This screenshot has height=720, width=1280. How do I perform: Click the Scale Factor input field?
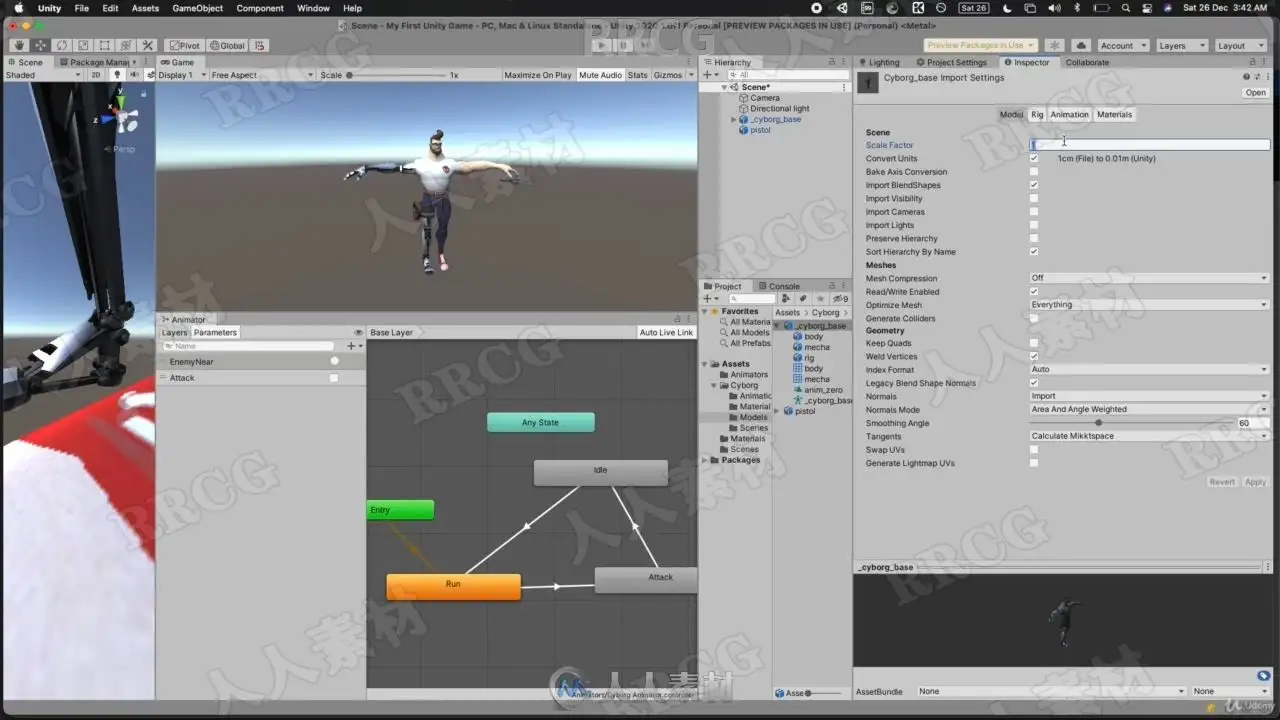(x=1149, y=145)
